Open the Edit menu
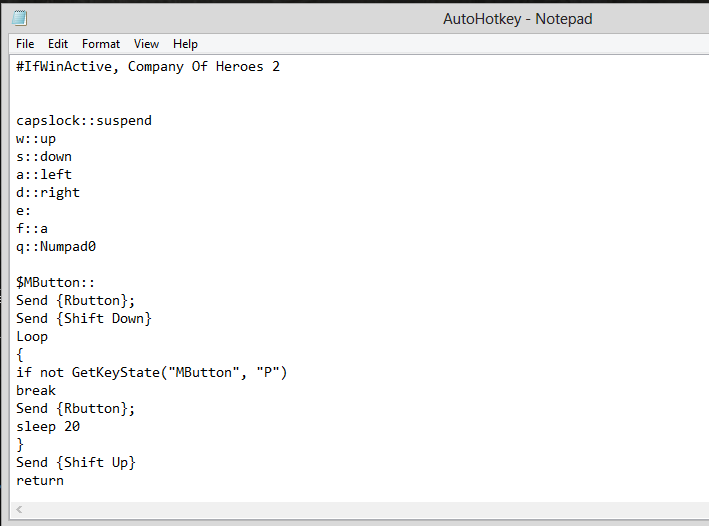This screenshot has width=709, height=526. point(58,44)
